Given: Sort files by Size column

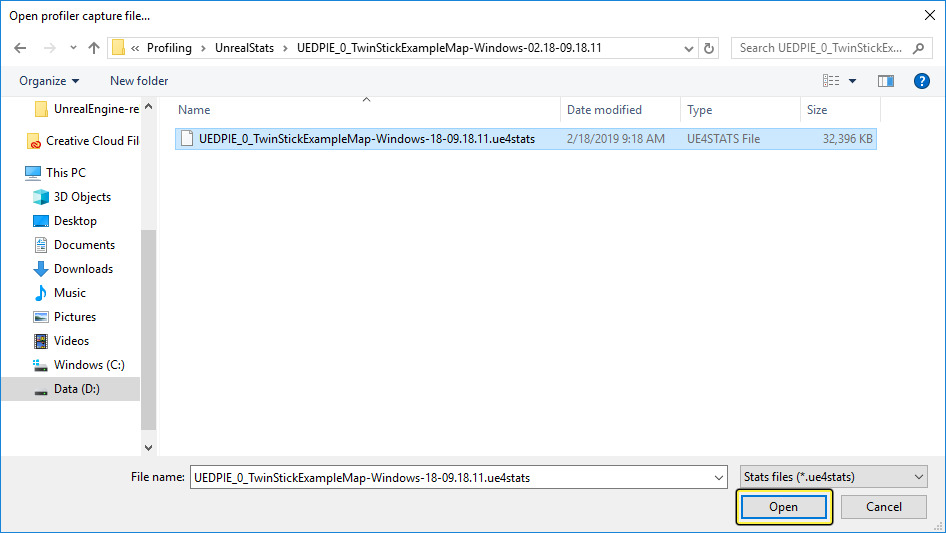Looking at the screenshot, I should [817, 110].
